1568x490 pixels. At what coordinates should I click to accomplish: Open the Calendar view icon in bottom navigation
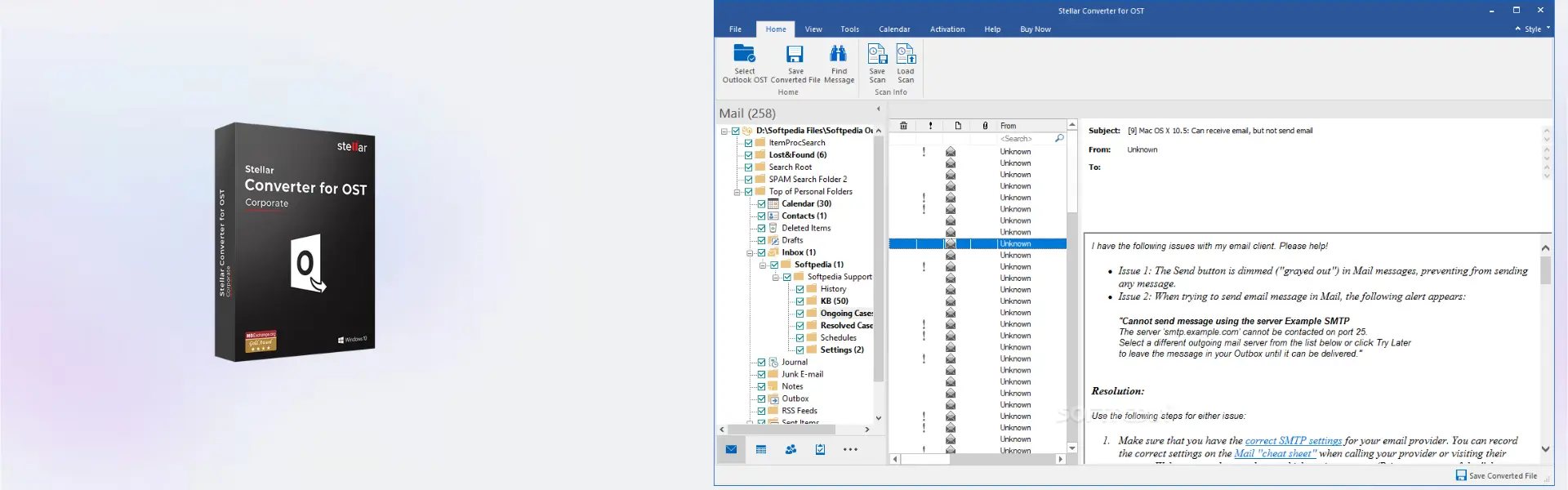761,449
